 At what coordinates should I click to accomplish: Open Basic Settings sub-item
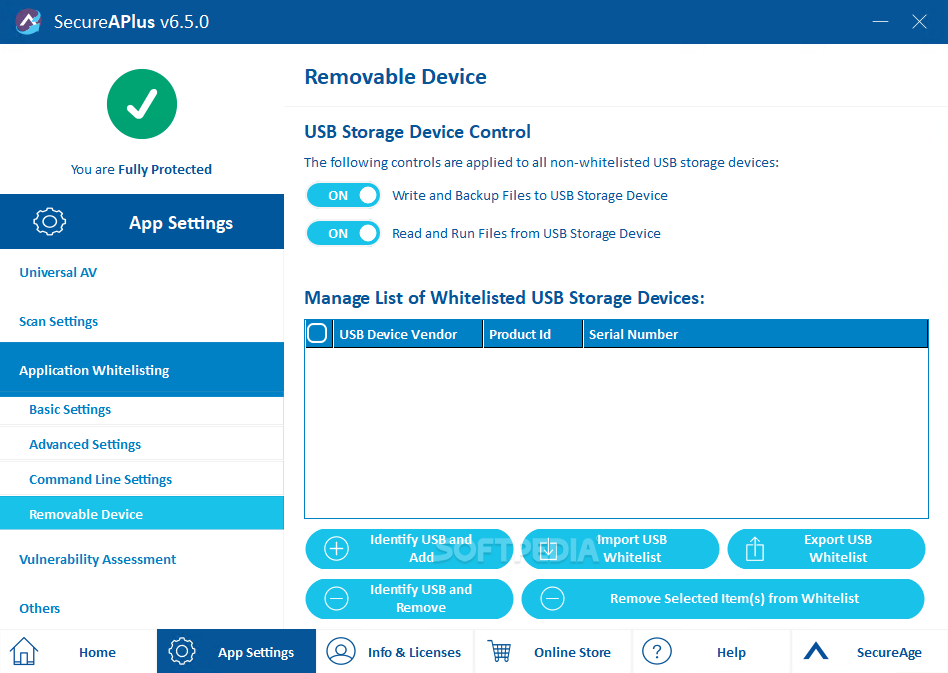[x=141, y=409]
